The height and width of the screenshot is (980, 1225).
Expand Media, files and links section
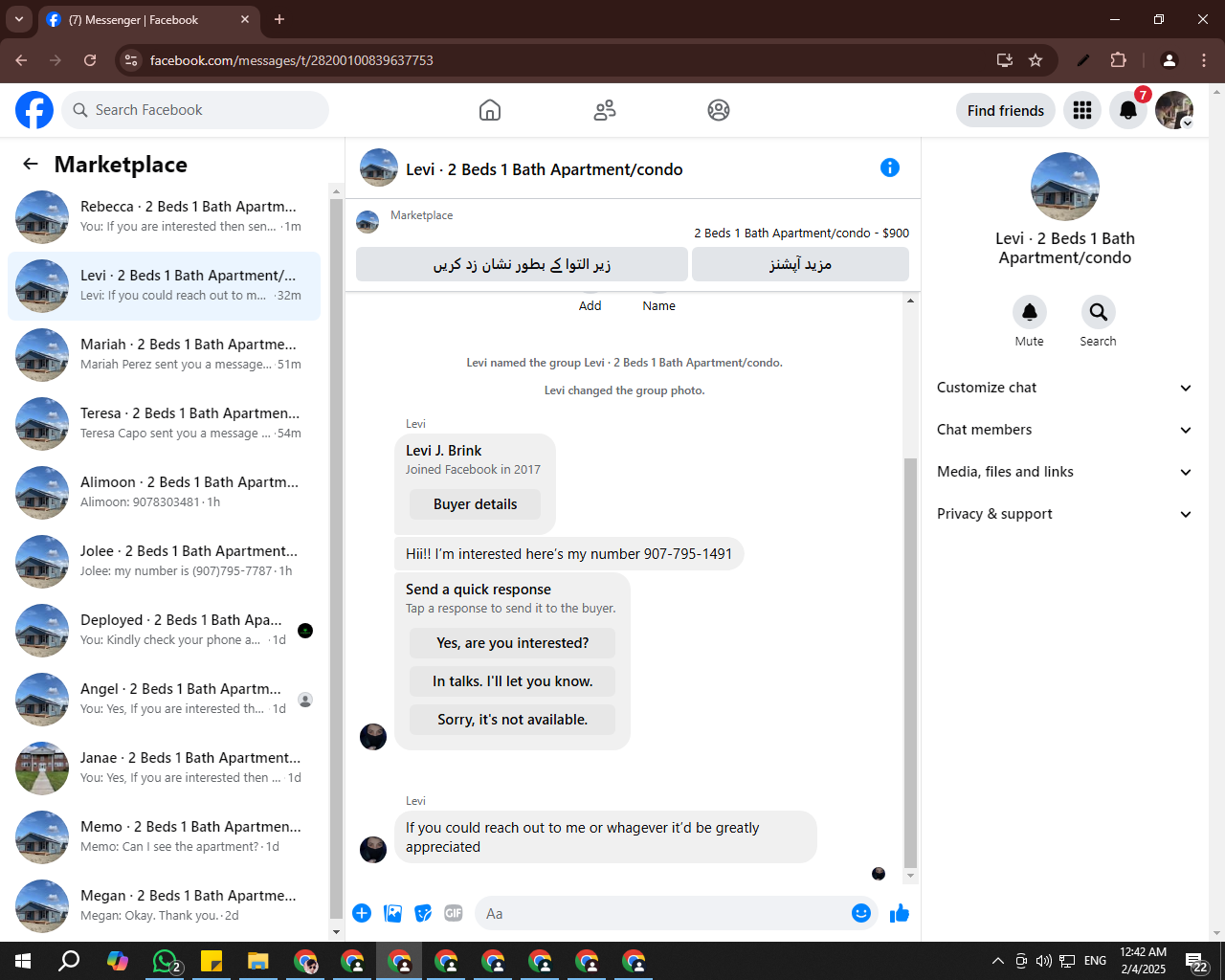click(1064, 472)
